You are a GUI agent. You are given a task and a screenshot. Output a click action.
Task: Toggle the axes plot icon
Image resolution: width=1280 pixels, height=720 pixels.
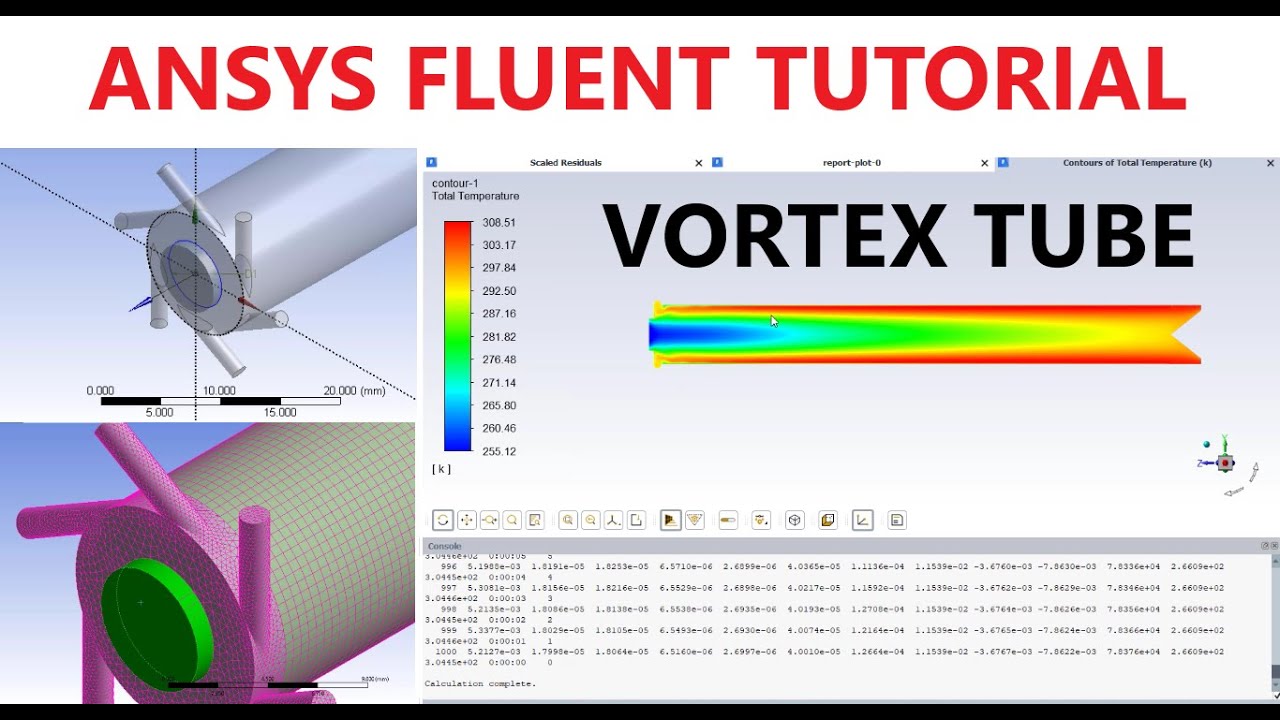pyautogui.click(x=863, y=520)
